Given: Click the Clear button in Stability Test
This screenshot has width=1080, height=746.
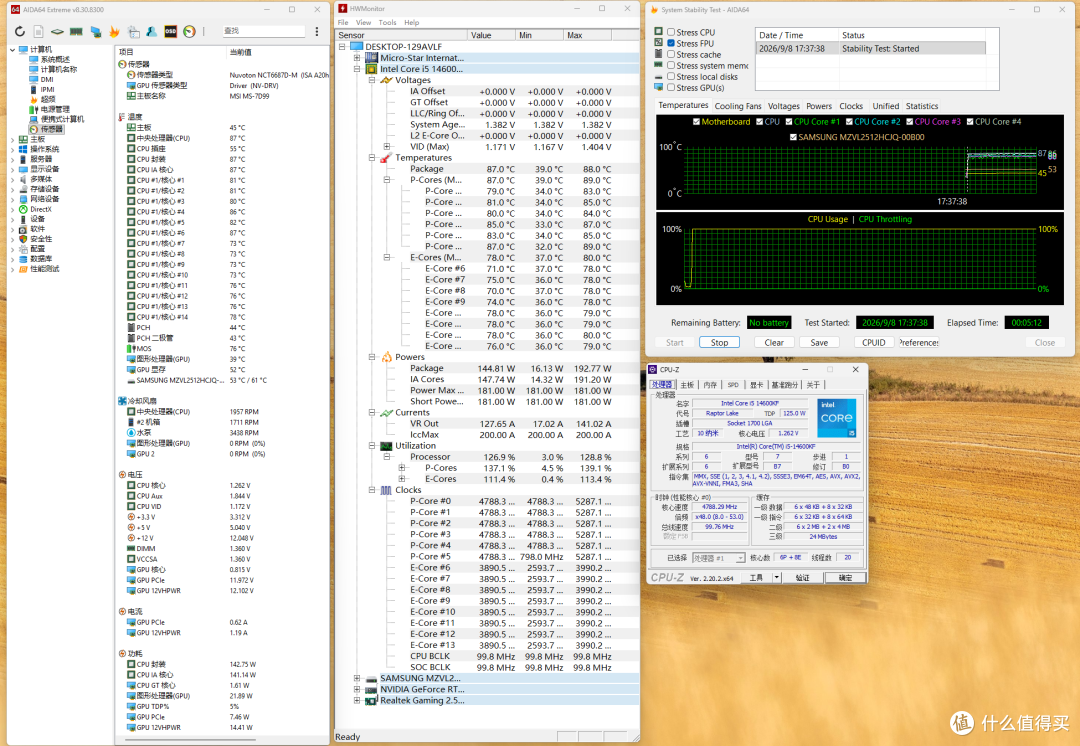Looking at the screenshot, I should (x=774, y=342).
